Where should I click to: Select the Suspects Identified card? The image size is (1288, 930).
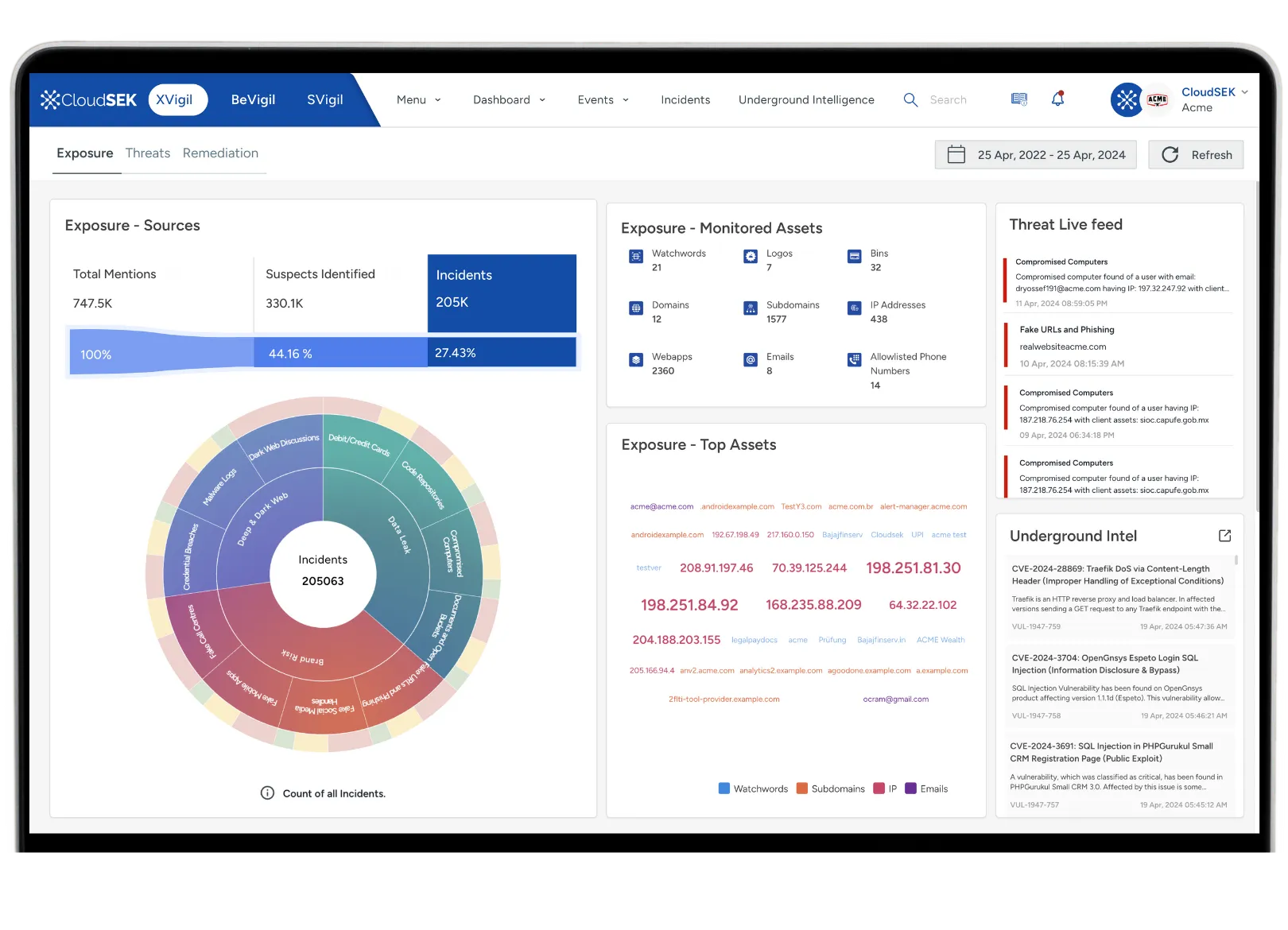pos(340,293)
